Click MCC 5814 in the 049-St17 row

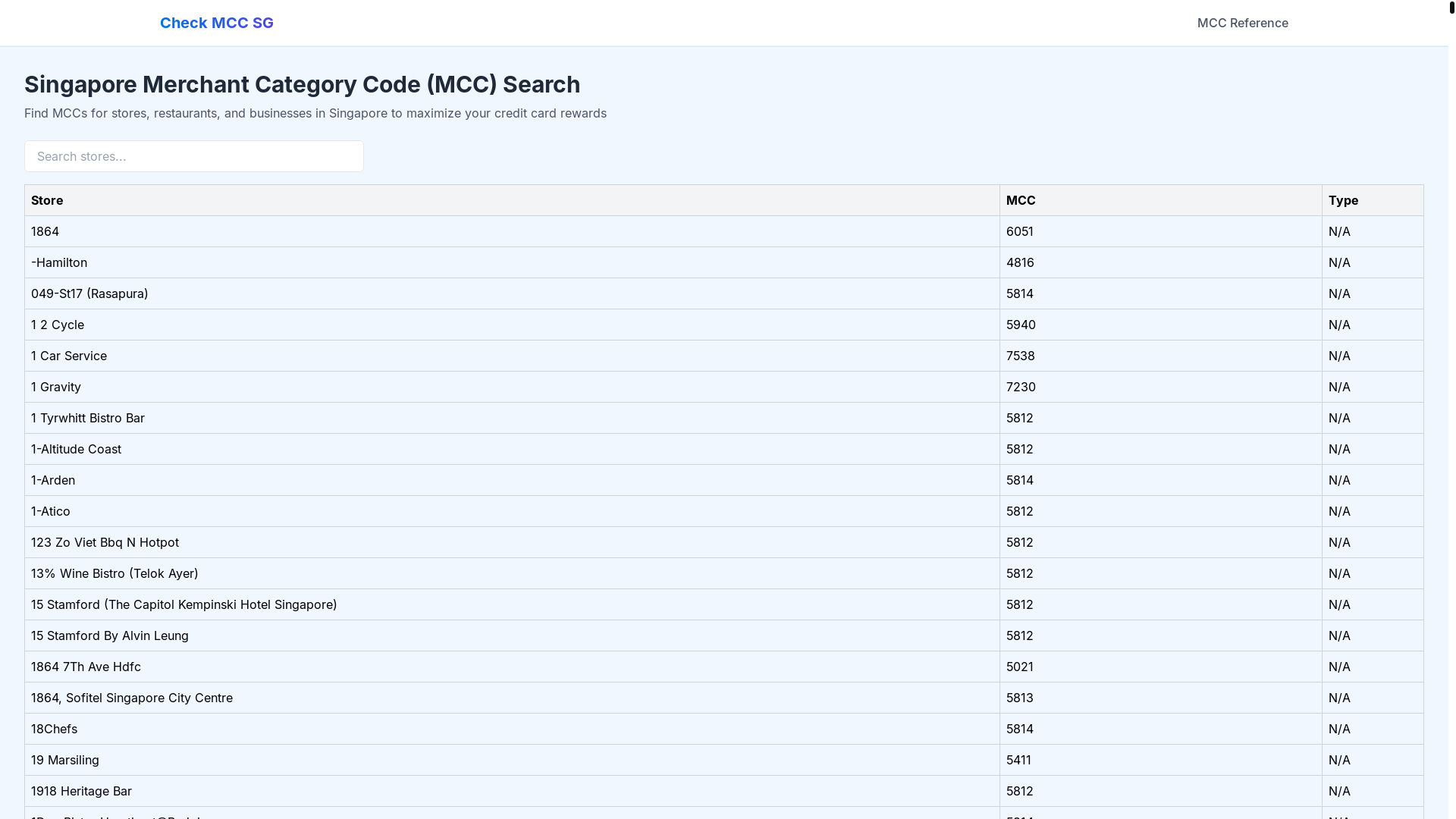pos(1160,293)
